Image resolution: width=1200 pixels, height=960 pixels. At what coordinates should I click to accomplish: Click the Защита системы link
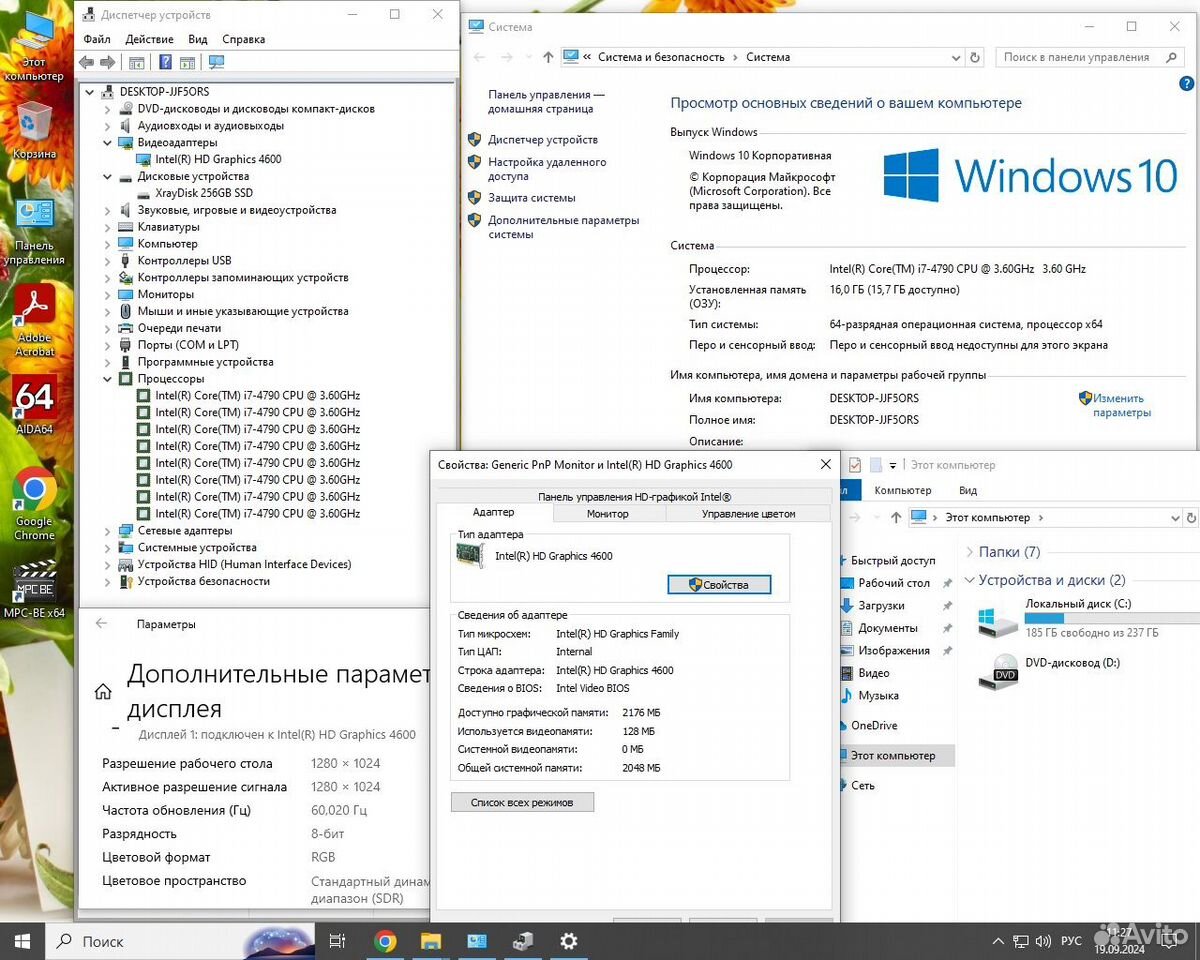[x=532, y=198]
